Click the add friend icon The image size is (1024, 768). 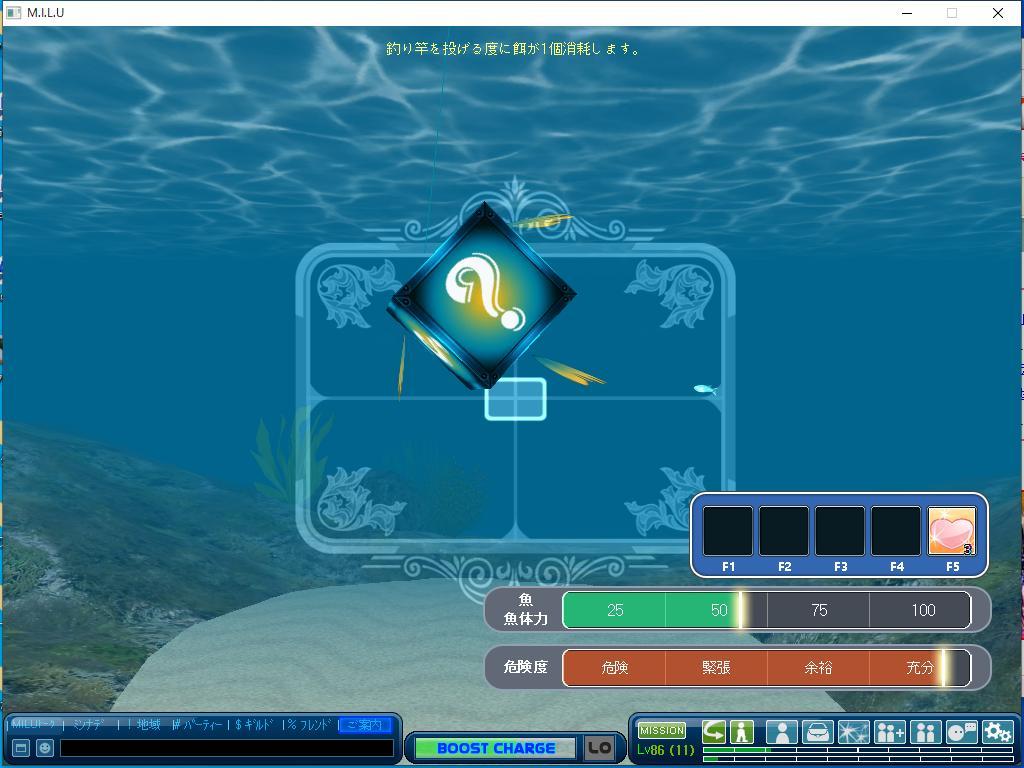tap(889, 732)
